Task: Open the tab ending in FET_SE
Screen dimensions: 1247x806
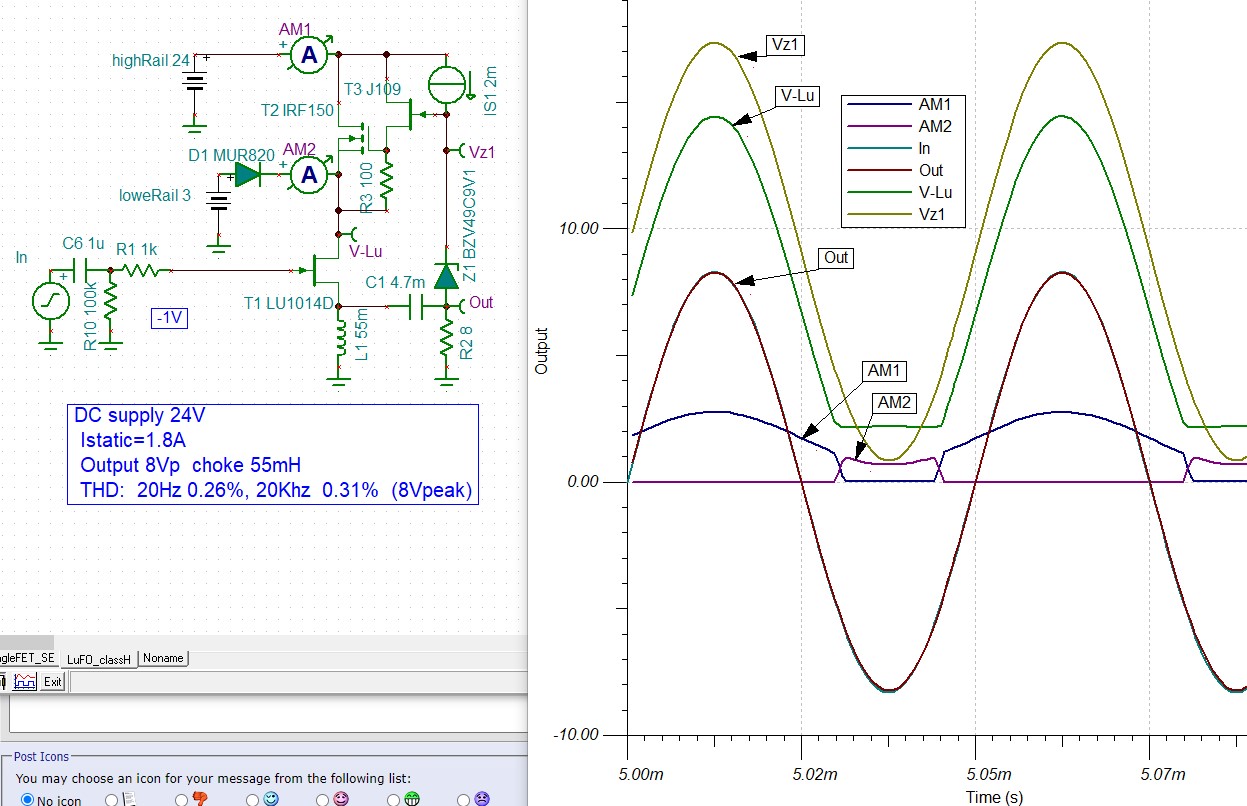Action: (29, 659)
